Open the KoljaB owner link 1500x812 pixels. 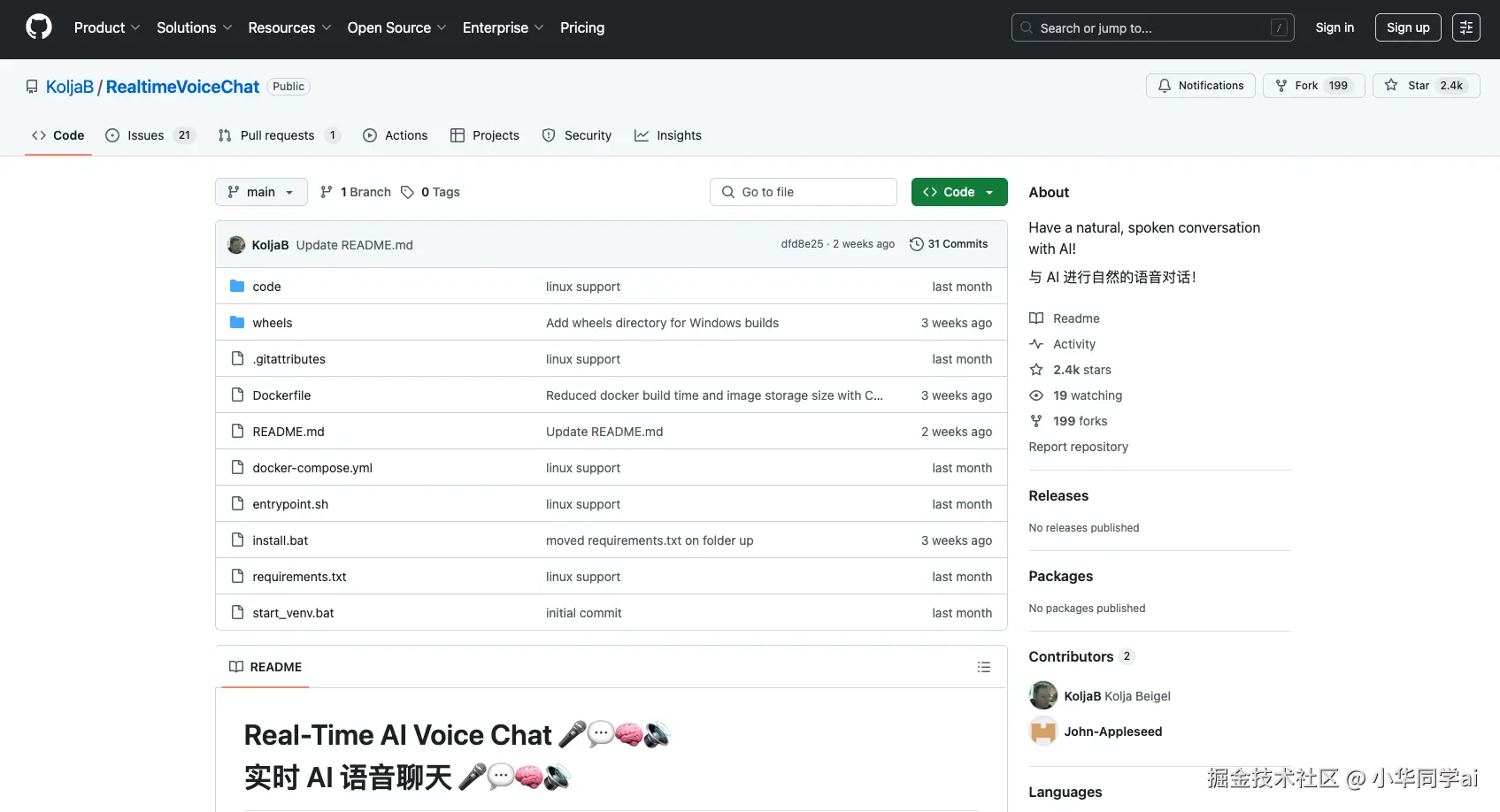click(70, 87)
